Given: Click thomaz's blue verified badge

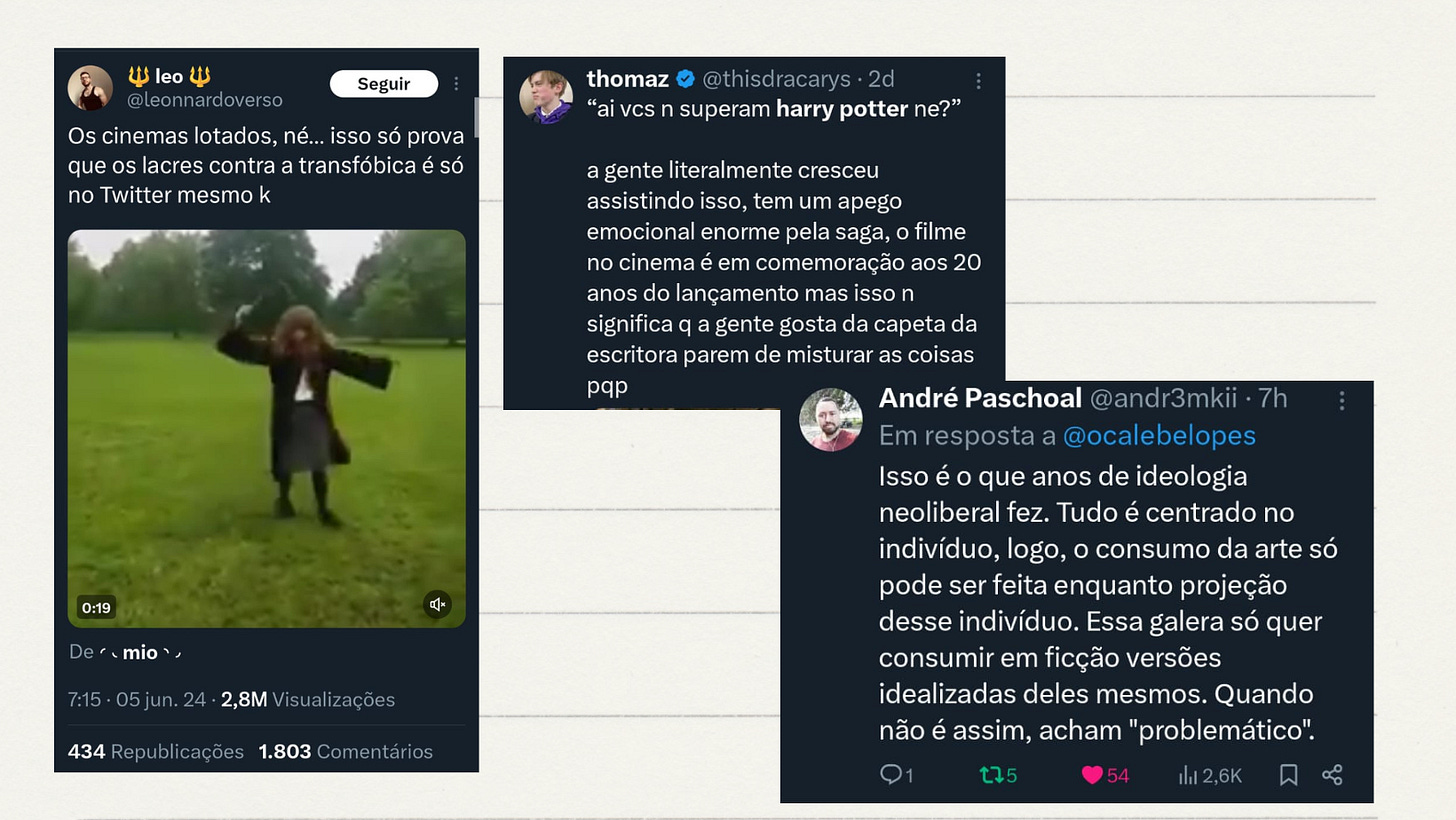Looking at the screenshot, I should 686,79.
